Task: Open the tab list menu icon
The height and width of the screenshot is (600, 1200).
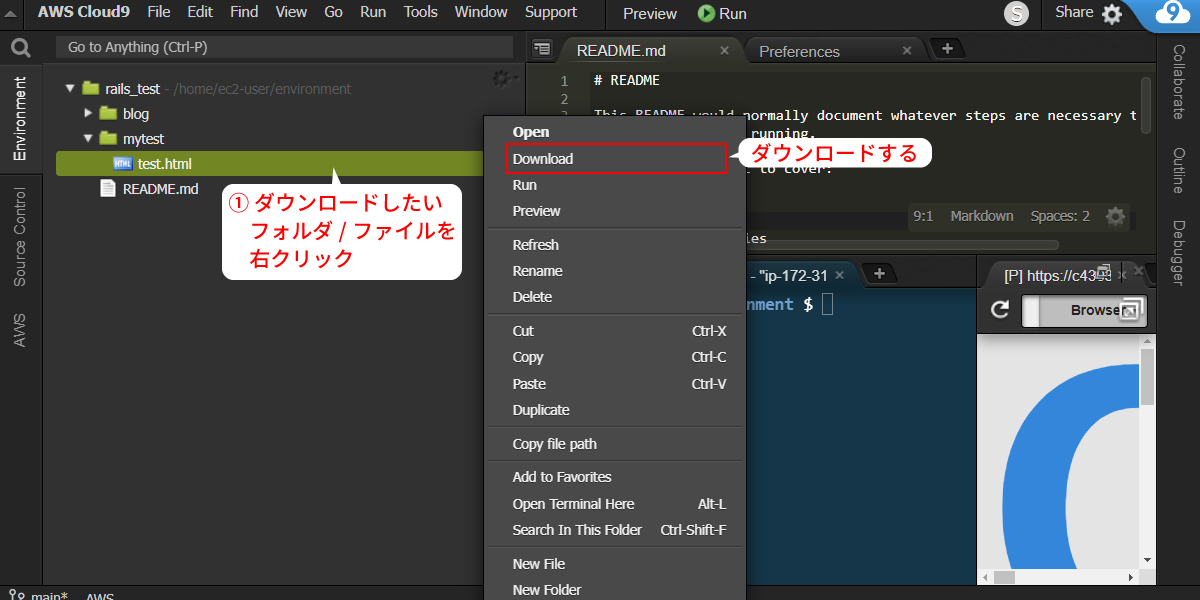Action: pos(542,48)
